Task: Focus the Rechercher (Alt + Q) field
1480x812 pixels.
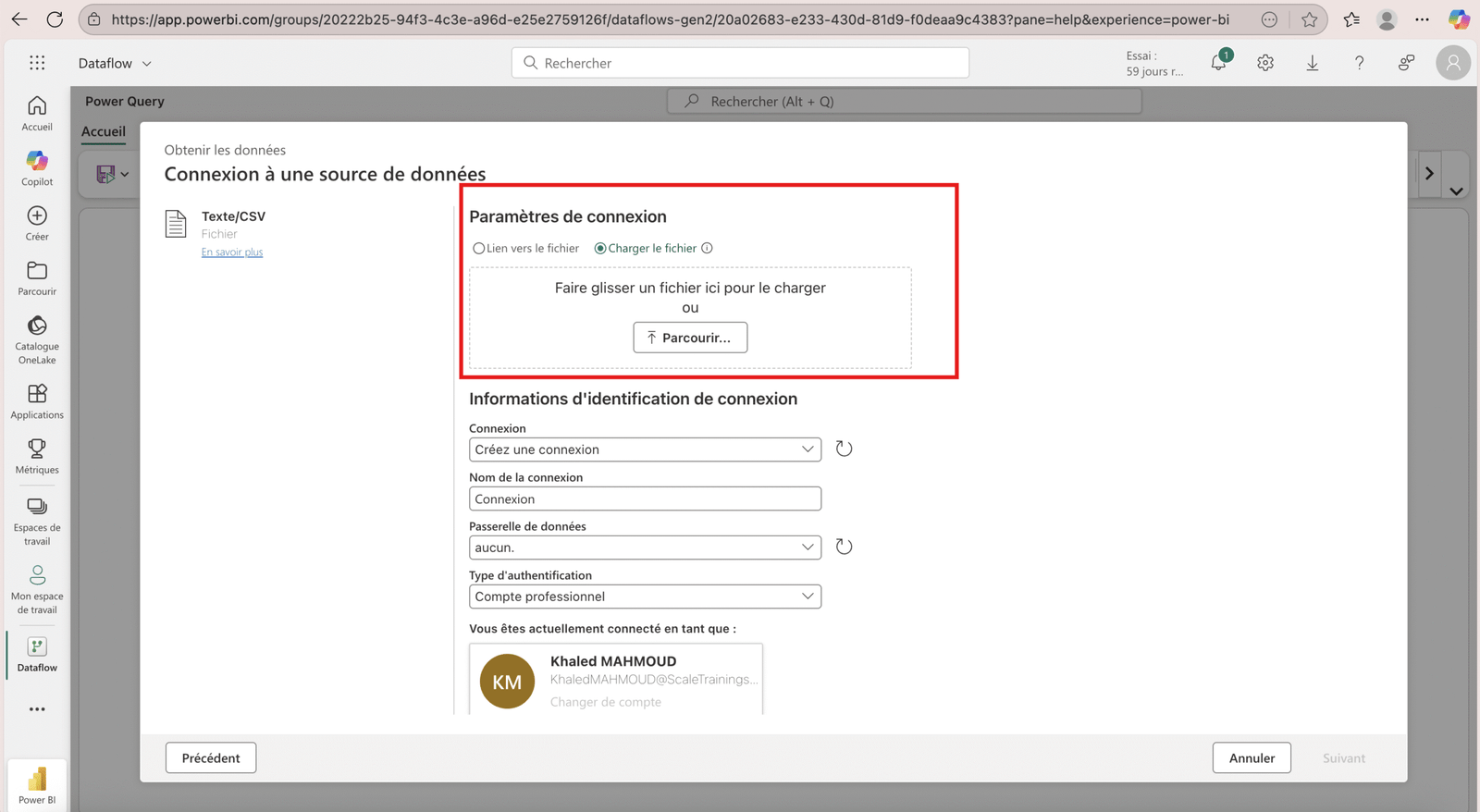Action: [x=905, y=102]
